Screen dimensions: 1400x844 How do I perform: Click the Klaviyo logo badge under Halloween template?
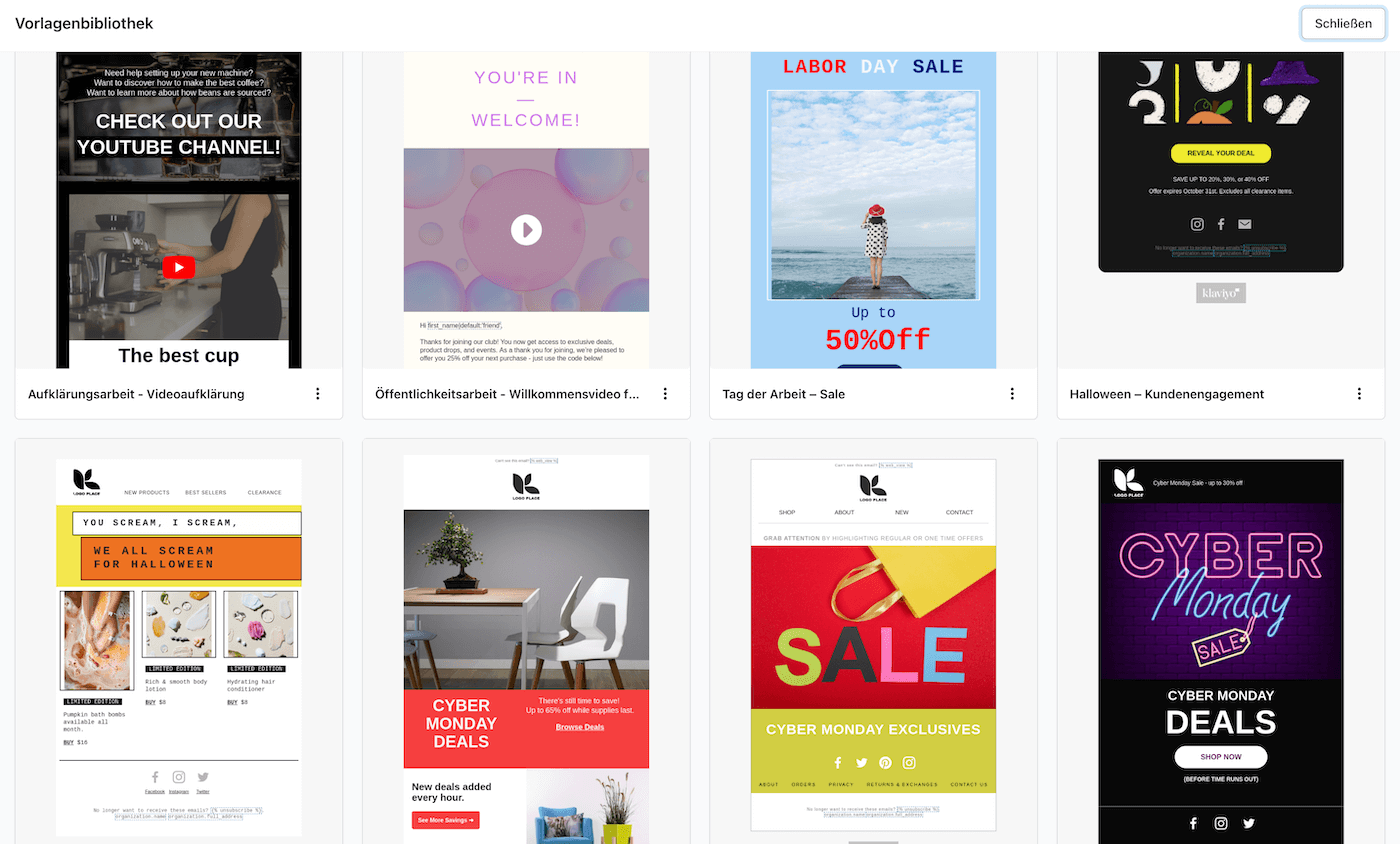click(1221, 293)
